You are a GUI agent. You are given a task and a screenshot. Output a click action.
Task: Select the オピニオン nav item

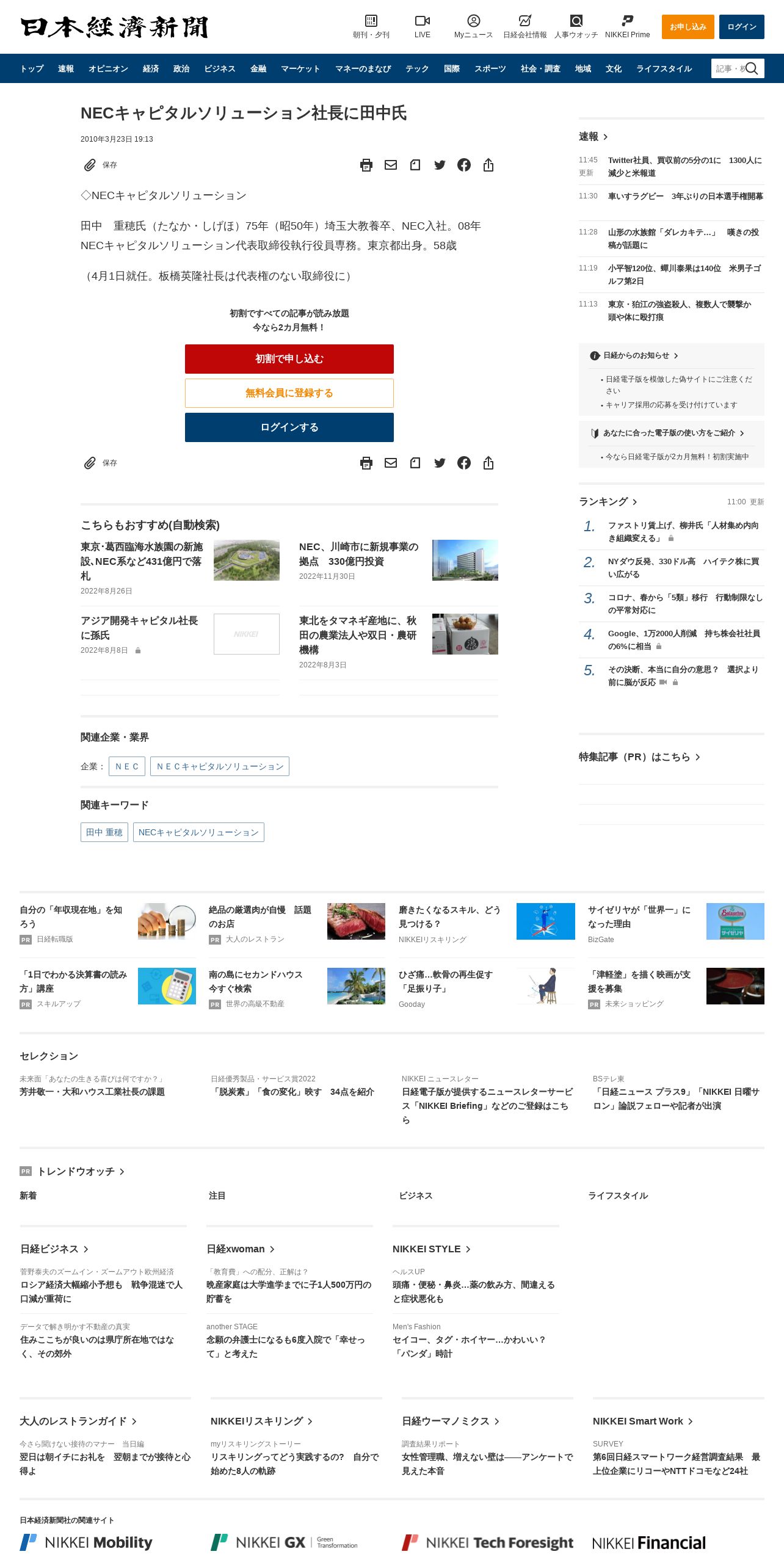pos(108,68)
